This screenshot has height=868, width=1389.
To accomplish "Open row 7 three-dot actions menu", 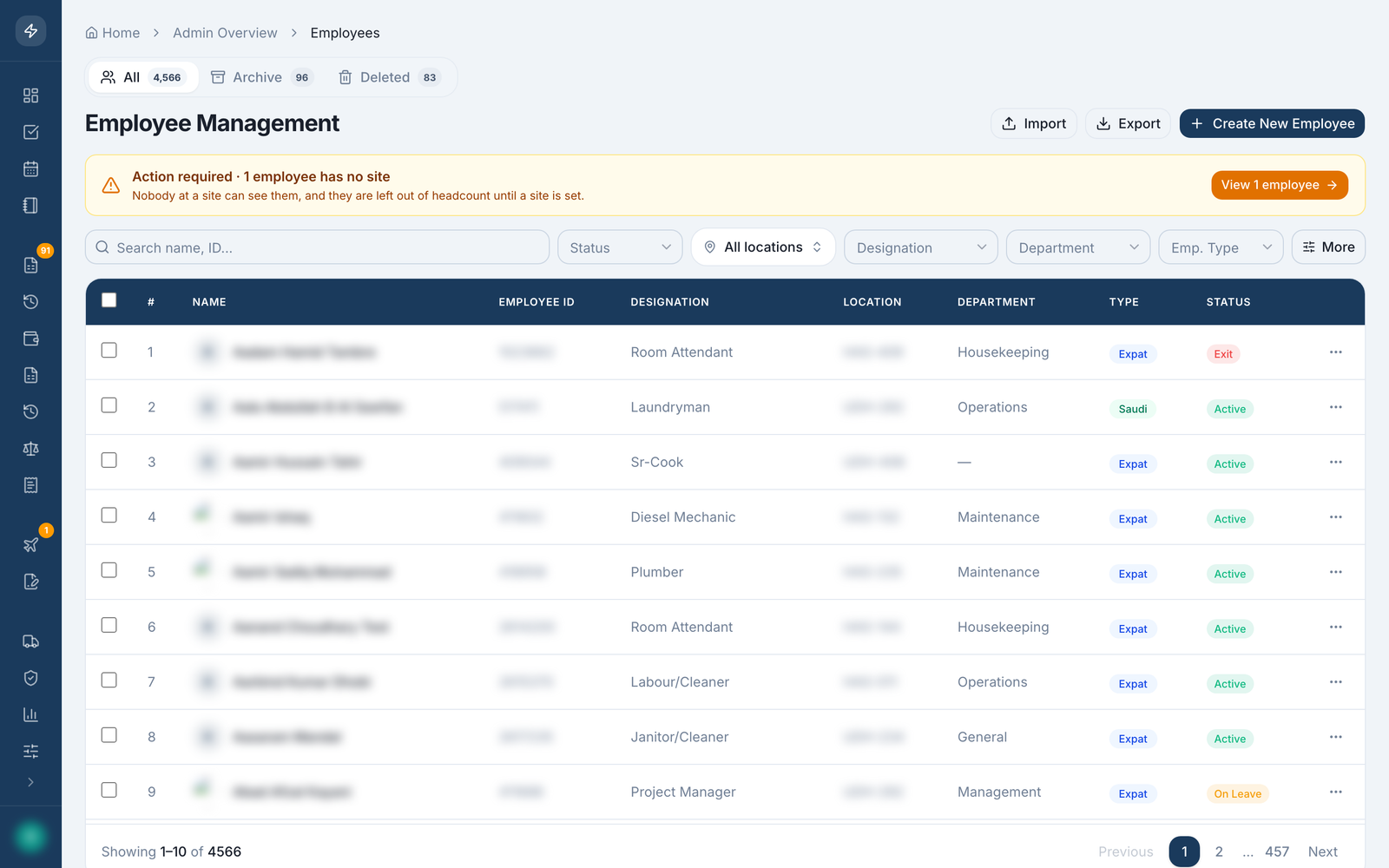I will tap(1335, 681).
